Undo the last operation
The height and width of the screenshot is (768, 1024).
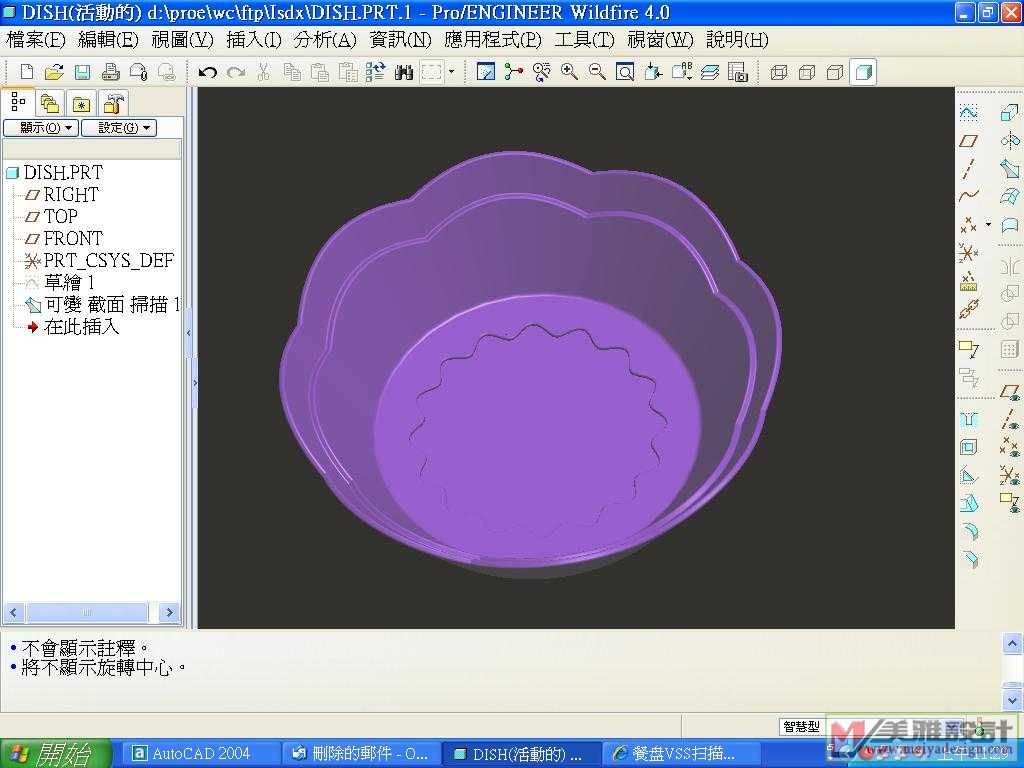coord(208,71)
